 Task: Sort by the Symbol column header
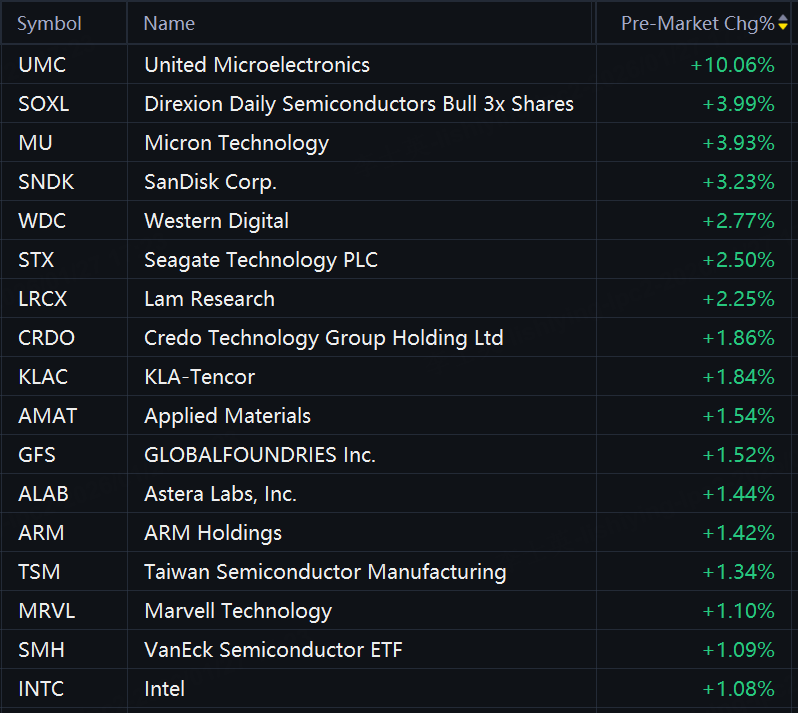(50, 24)
